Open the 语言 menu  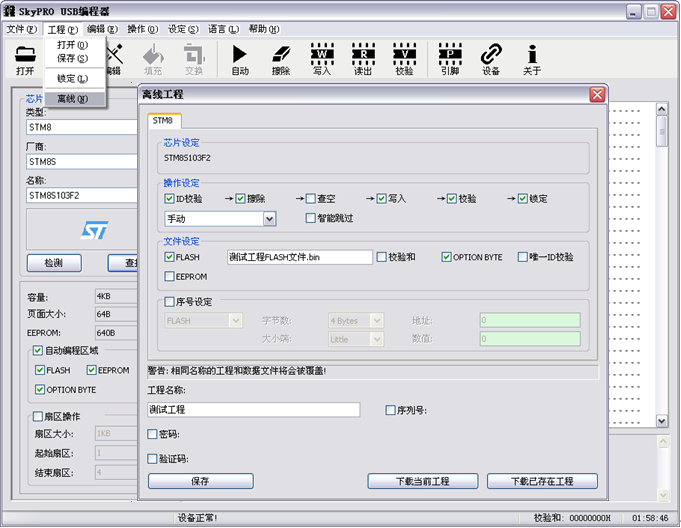click(x=223, y=29)
